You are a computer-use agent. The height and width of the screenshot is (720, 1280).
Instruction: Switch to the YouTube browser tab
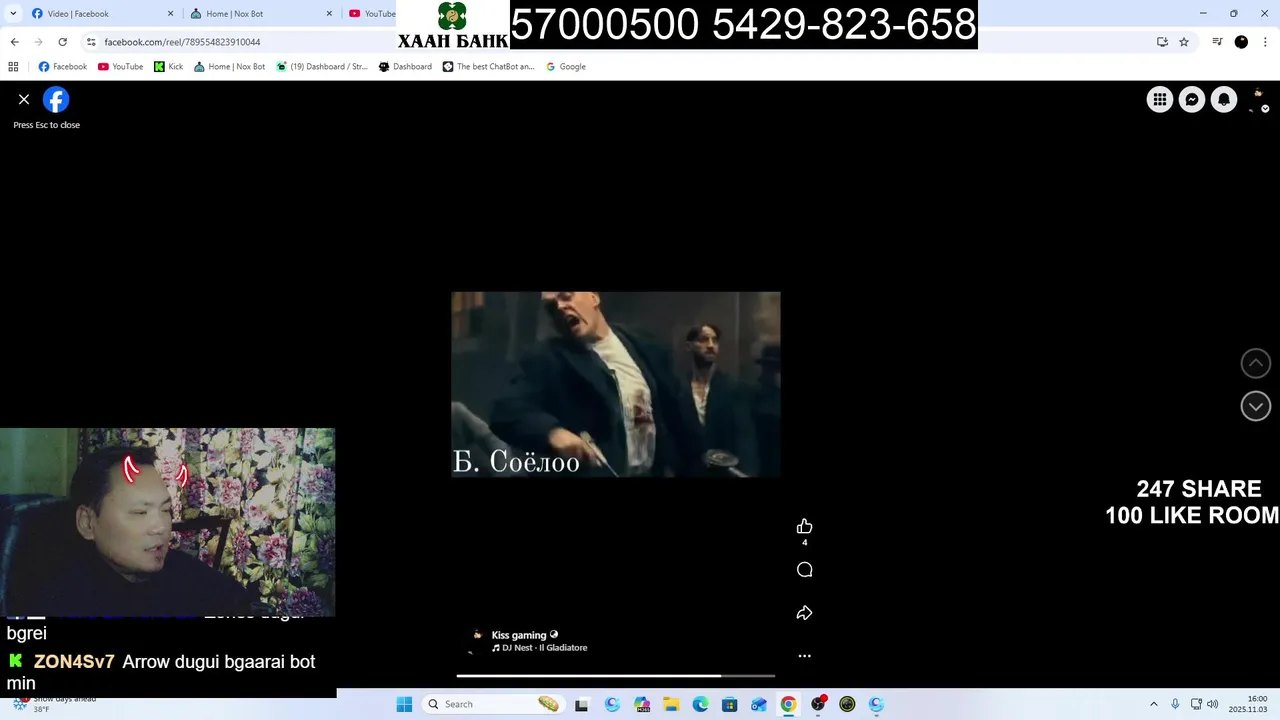coord(371,14)
